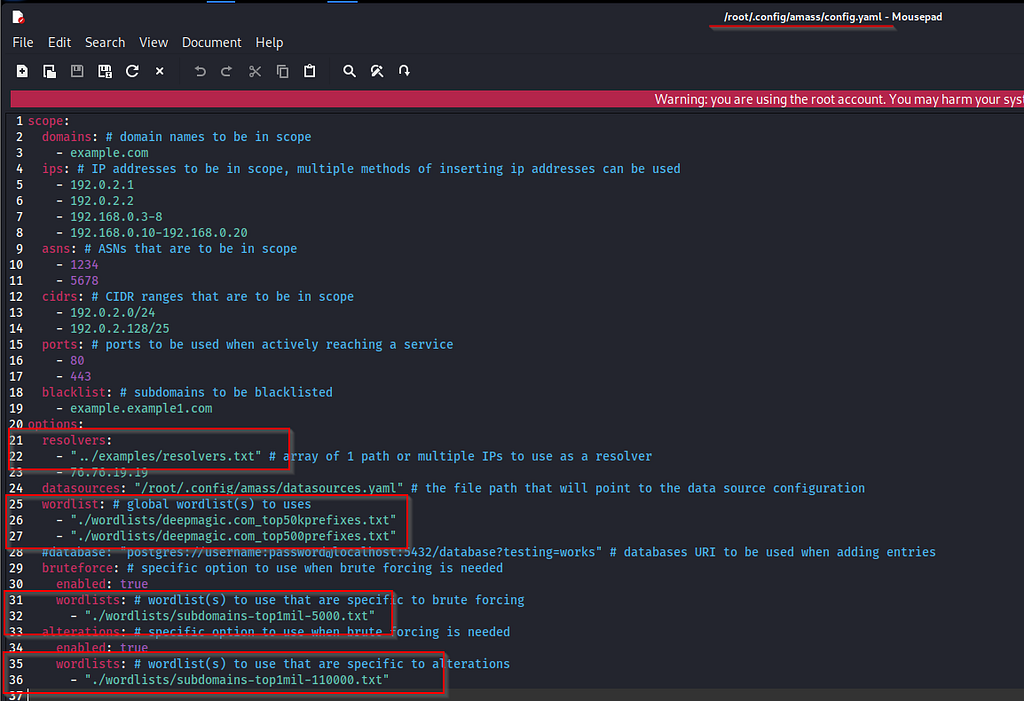
Task: Click 'example.com' on line 3
Action: click(109, 153)
